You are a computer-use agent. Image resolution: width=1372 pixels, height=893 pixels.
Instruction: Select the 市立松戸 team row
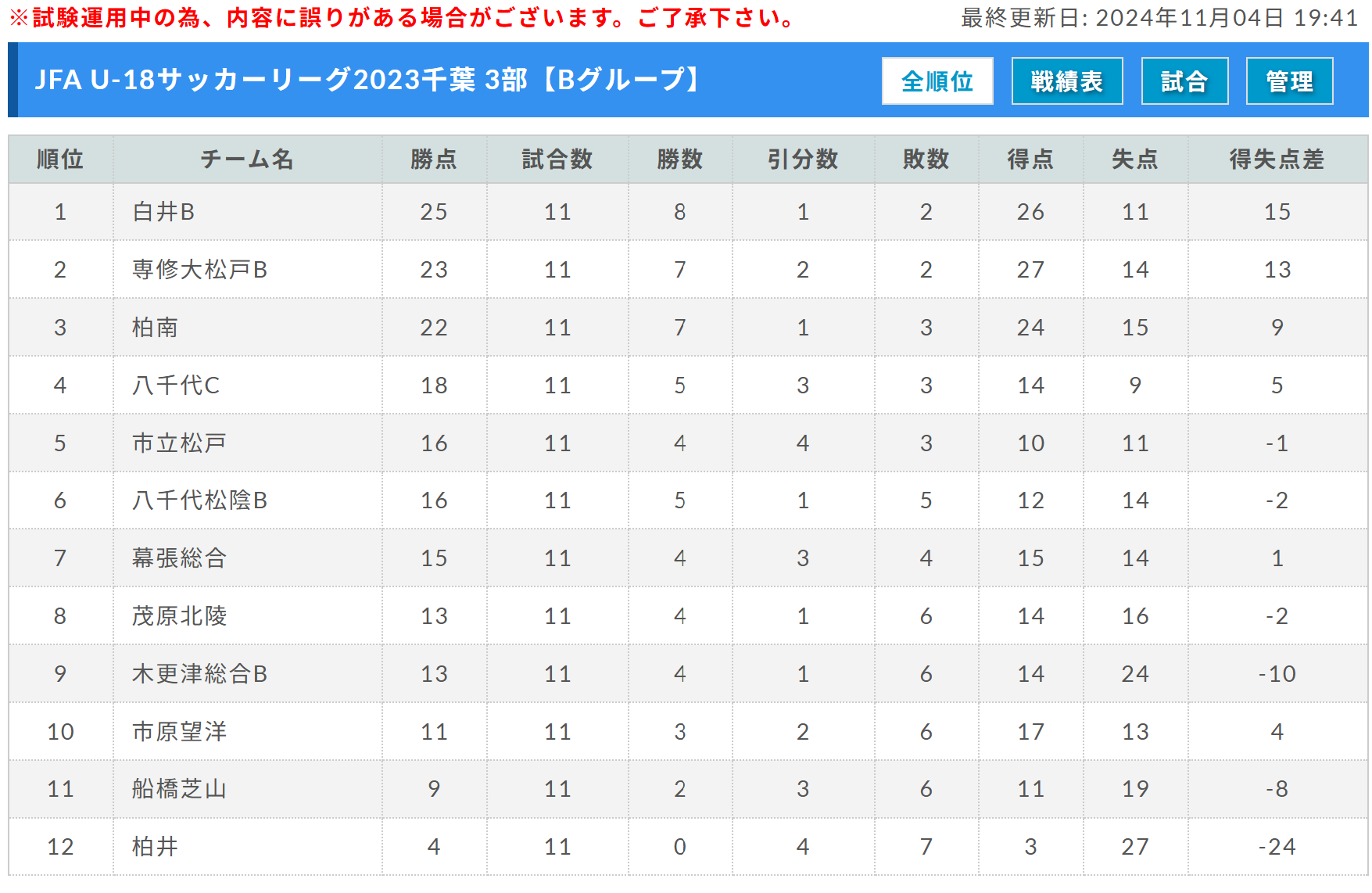click(x=688, y=443)
